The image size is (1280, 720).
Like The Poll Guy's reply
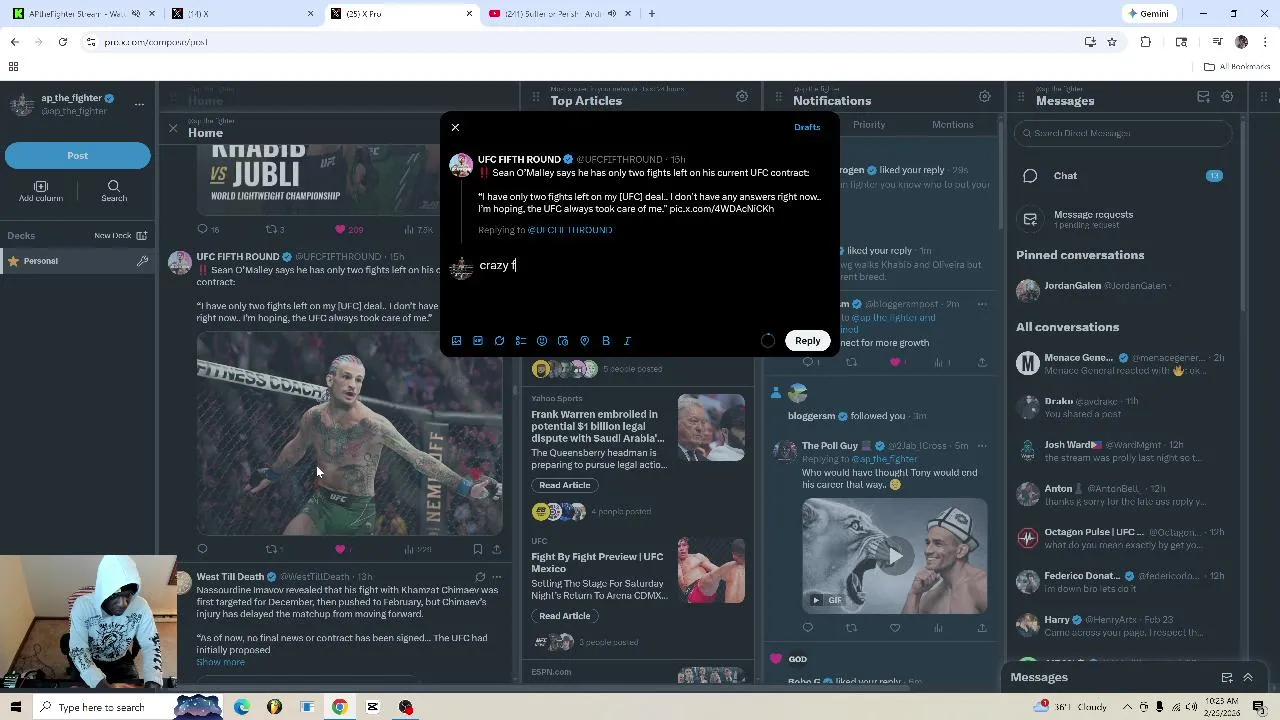pyautogui.click(x=895, y=628)
